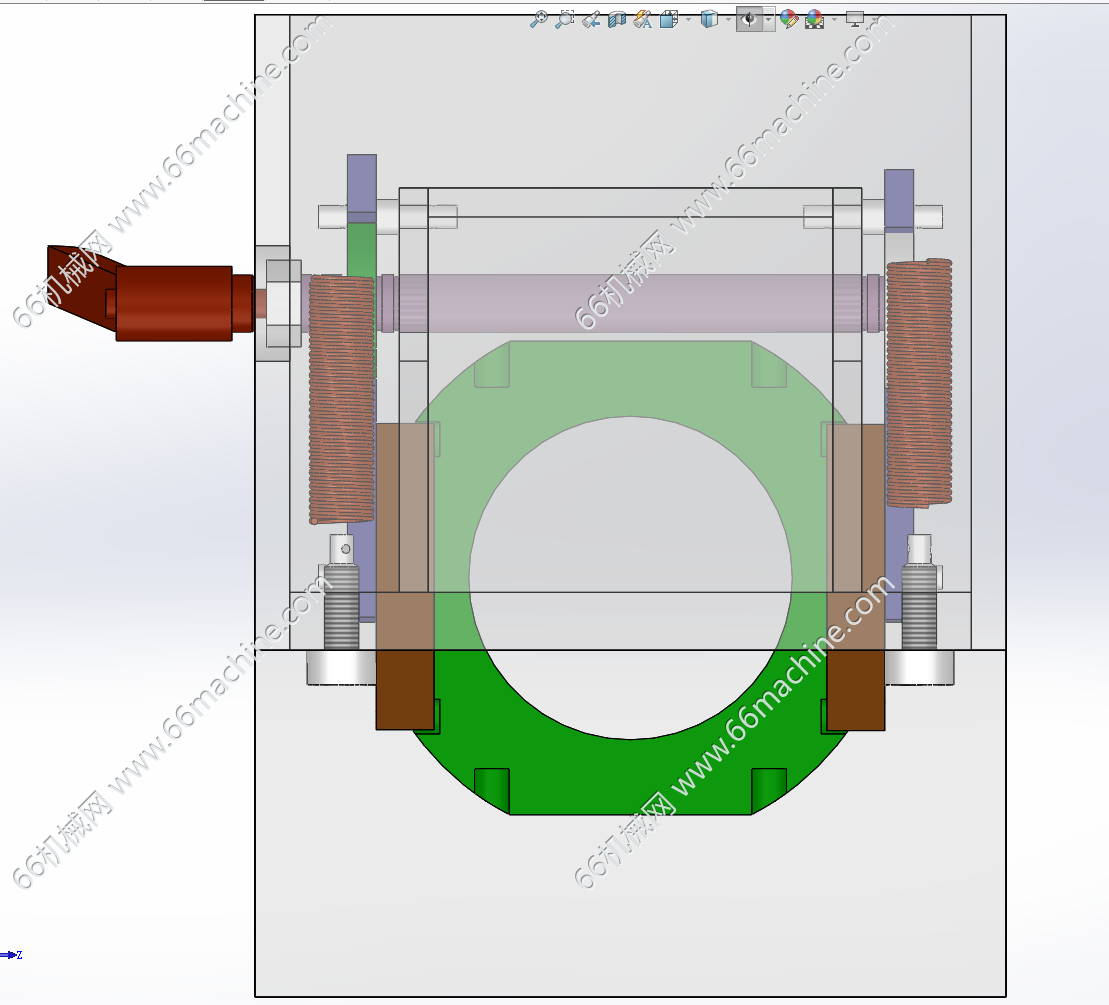Expand the Display Style dropdown arrow
1109x1005 pixels.
click(x=728, y=20)
